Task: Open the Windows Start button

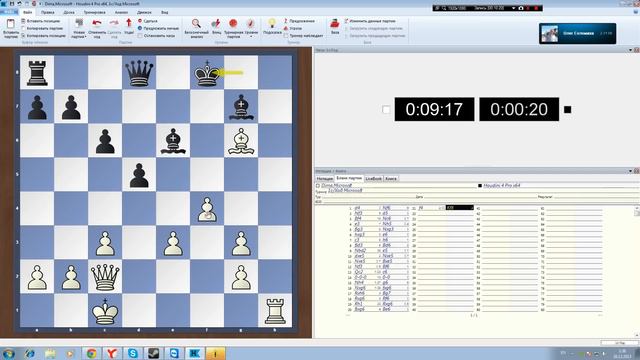Action: (x=8, y=353)
